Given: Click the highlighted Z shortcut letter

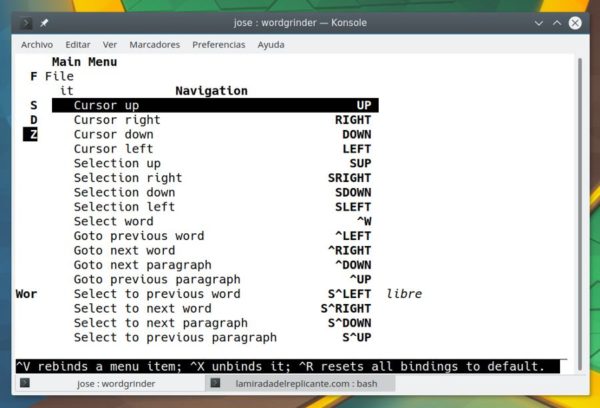Looking at the screenshot, I should tap(30, 134).
